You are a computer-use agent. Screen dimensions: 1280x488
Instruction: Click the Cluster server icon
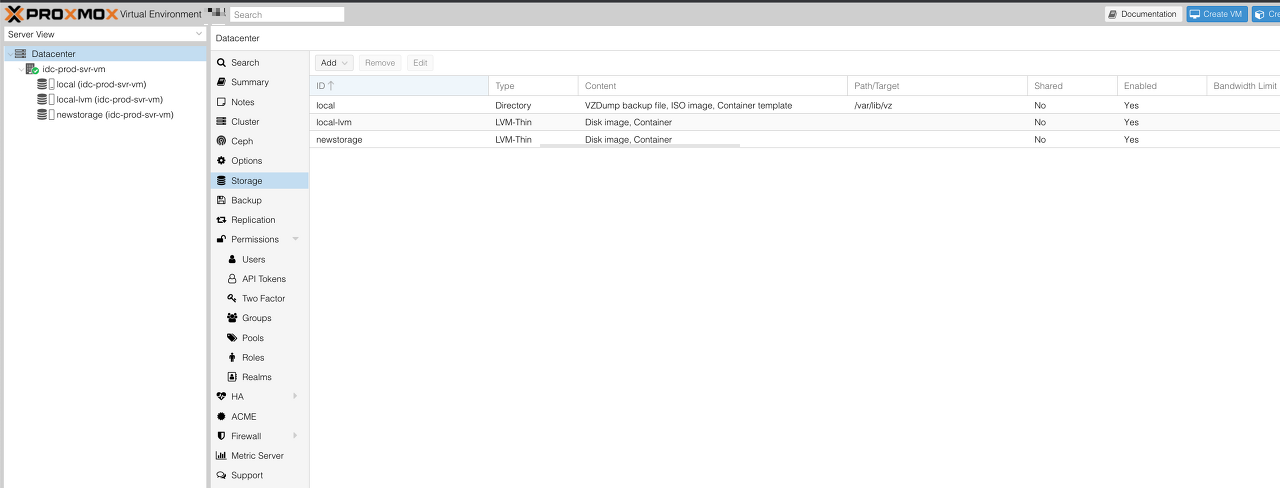221,121
